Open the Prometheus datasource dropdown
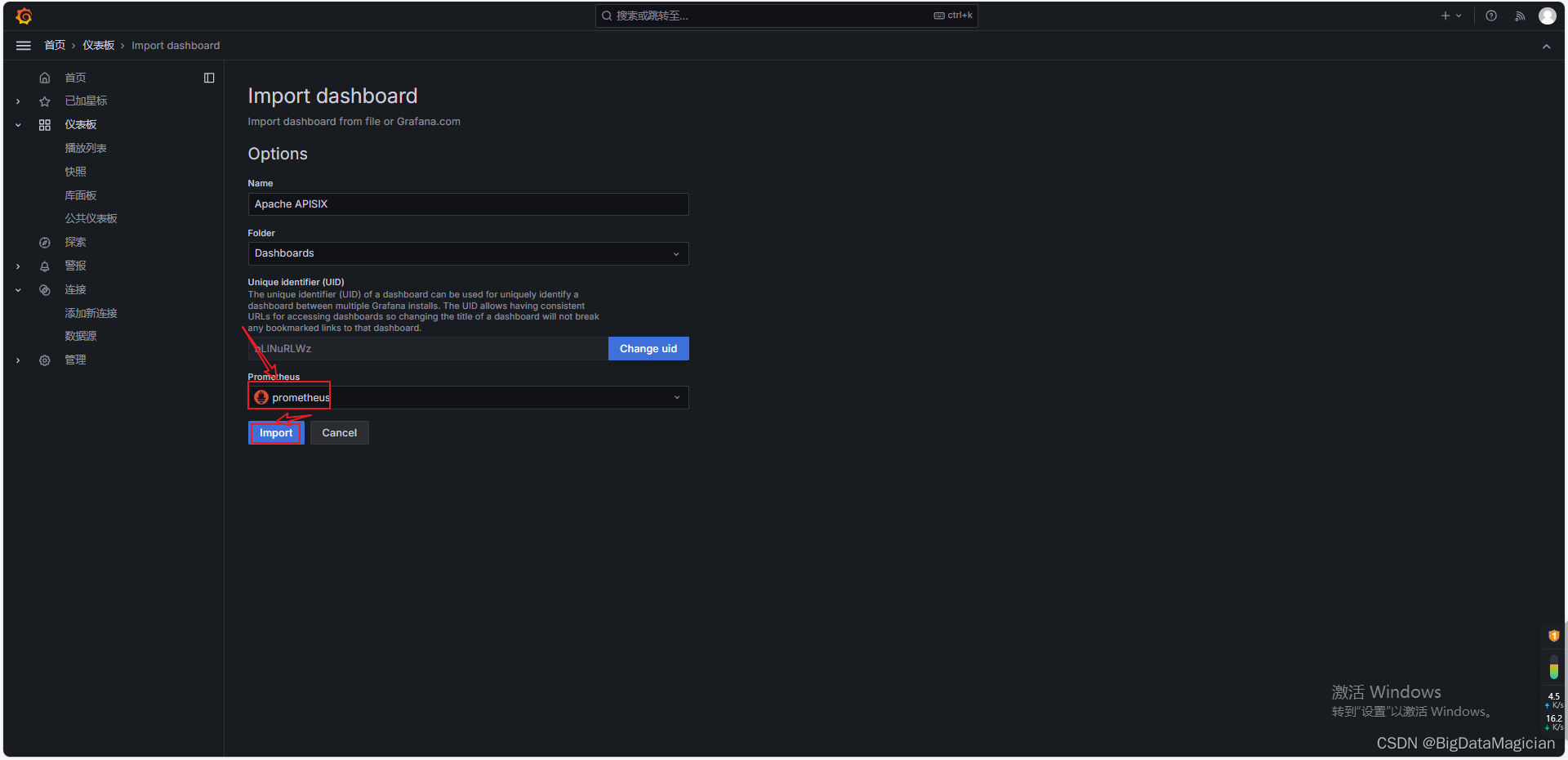1568x760 pixels. tap(468, 397)
